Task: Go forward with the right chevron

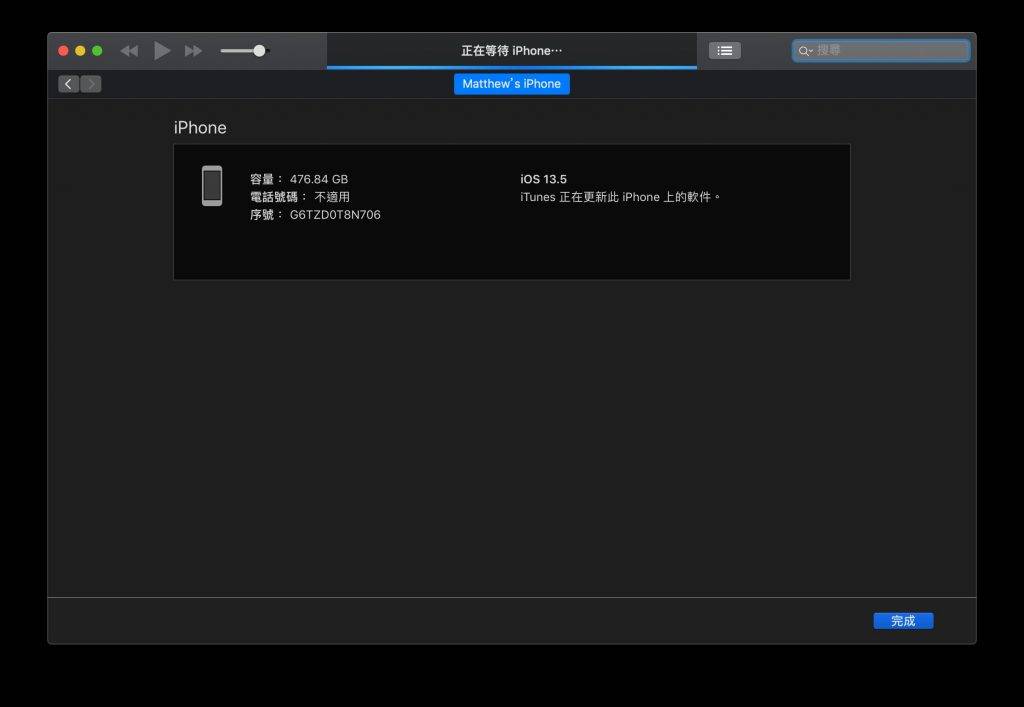Action: tap(91, 84)
